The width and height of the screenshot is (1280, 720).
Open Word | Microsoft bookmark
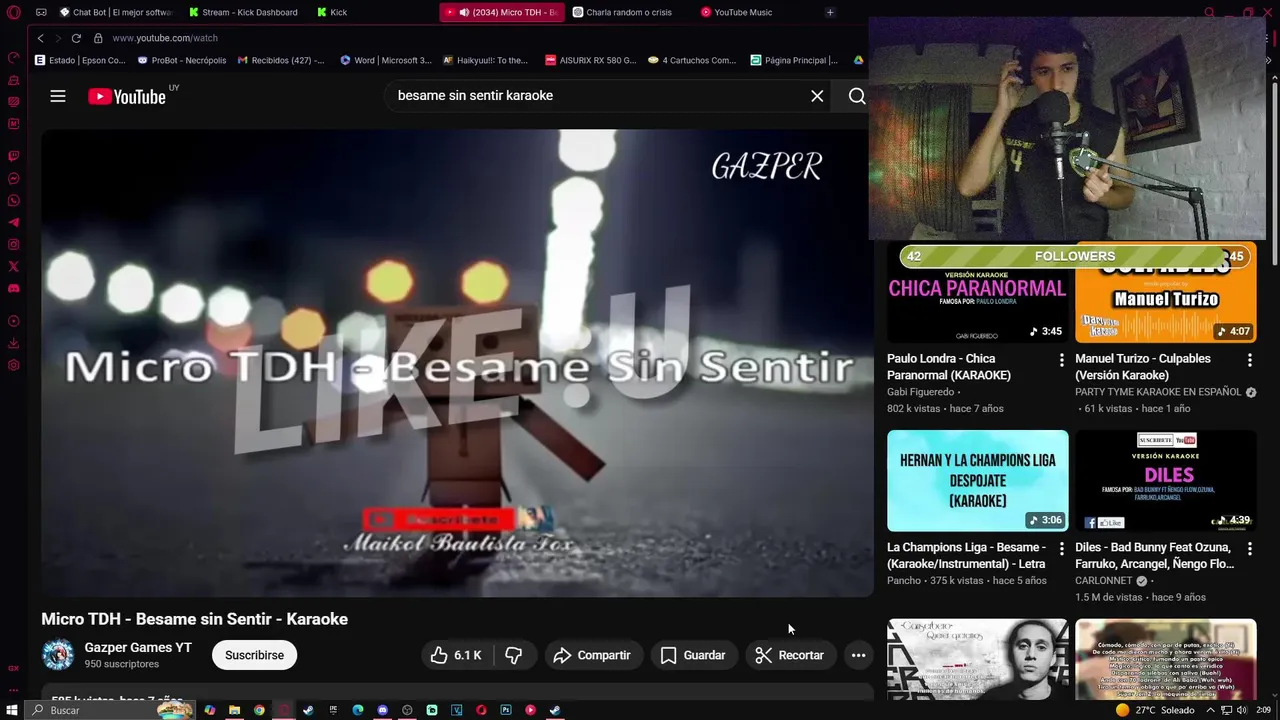[x=386, y=60]
